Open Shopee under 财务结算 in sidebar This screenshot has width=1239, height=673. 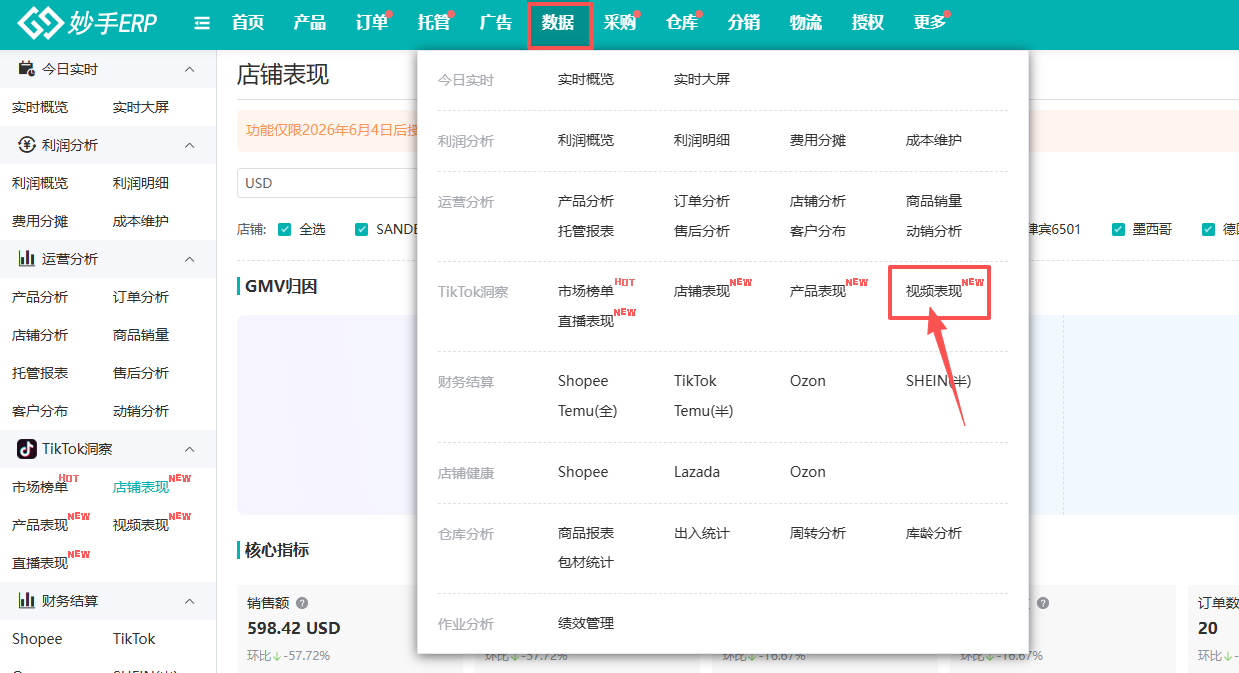coord(37,639)
